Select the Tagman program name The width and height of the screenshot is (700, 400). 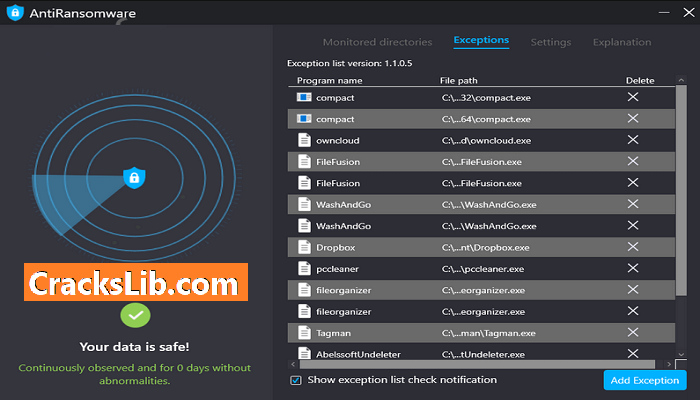point(333,333)
